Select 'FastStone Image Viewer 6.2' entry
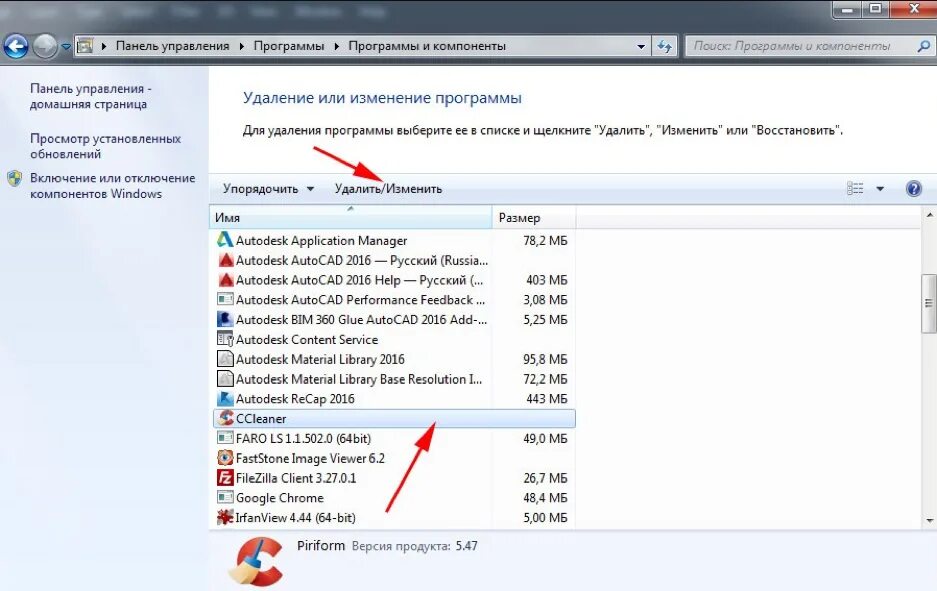 pos(394,458)
